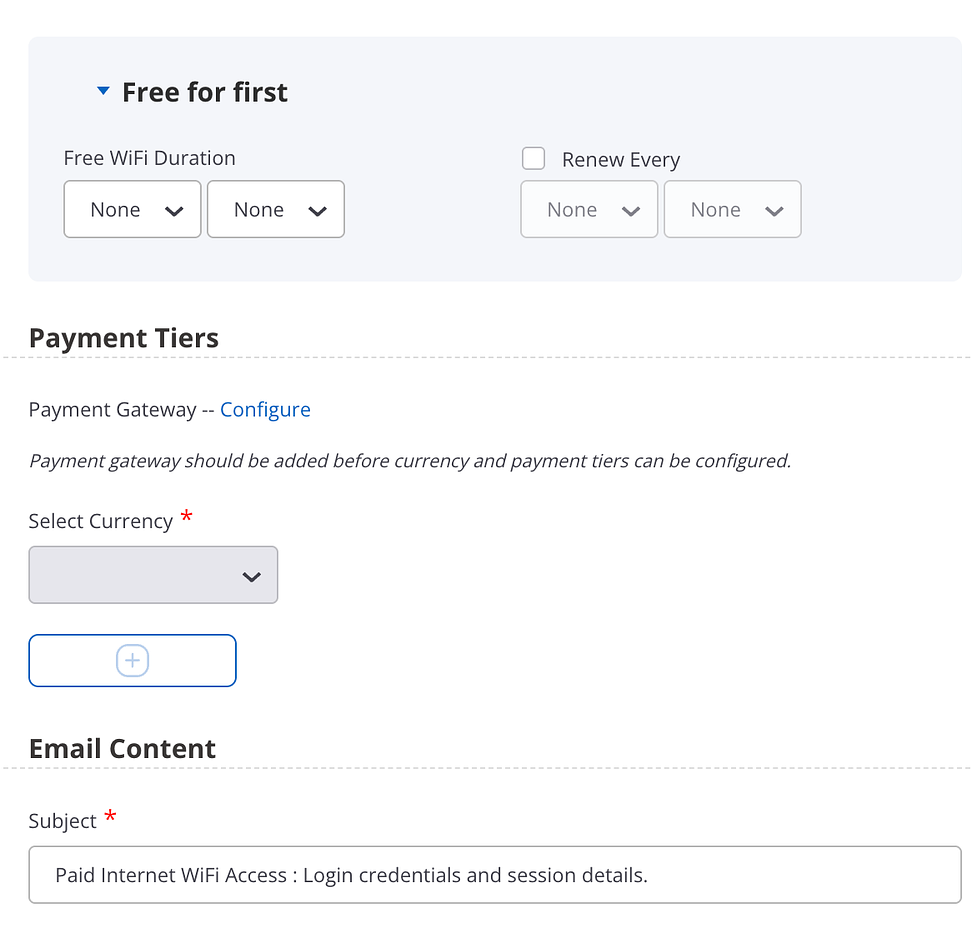Click the Configure payment gateway link
Screen dimensions: 972x933
(x=265, y=410)
